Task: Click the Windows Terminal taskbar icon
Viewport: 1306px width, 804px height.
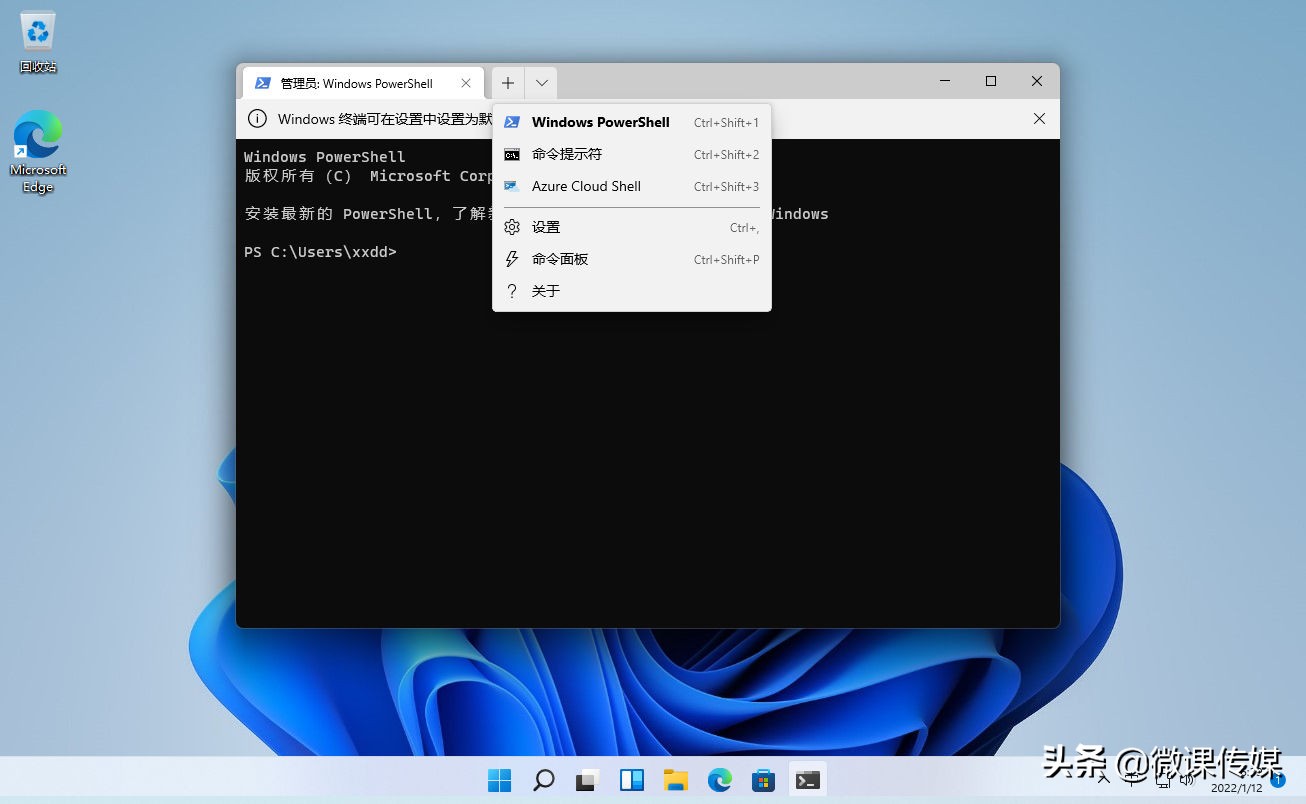Action: click(x=807, y=780)
